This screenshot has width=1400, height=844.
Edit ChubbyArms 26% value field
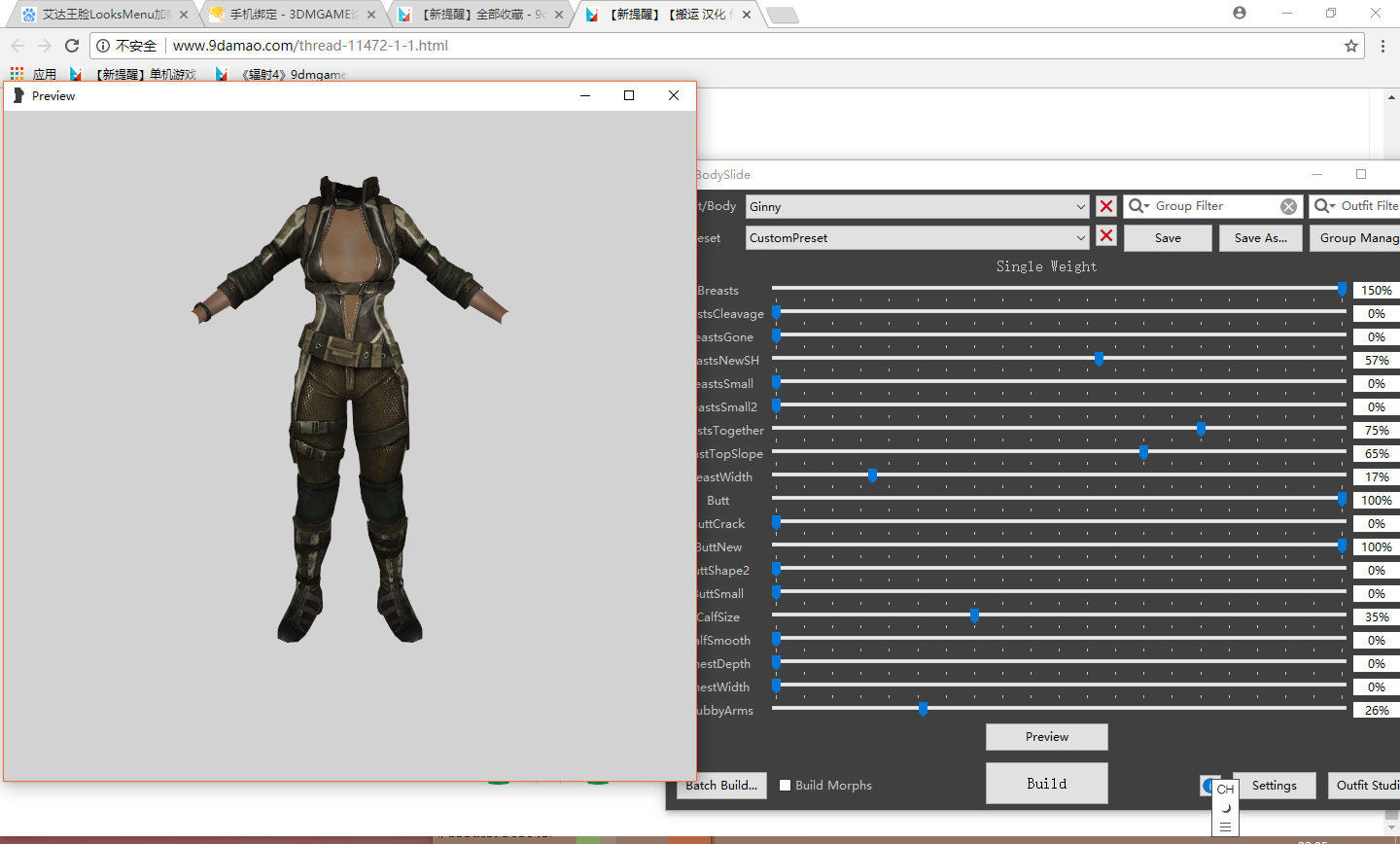coord(1377,710)
